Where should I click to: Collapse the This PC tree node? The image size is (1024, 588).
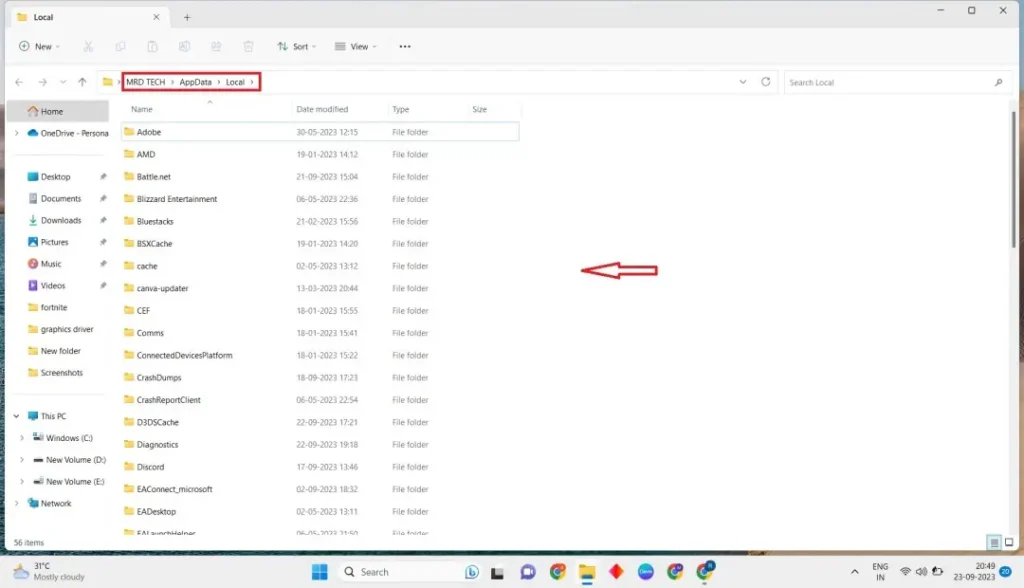[x=16, y=416]
